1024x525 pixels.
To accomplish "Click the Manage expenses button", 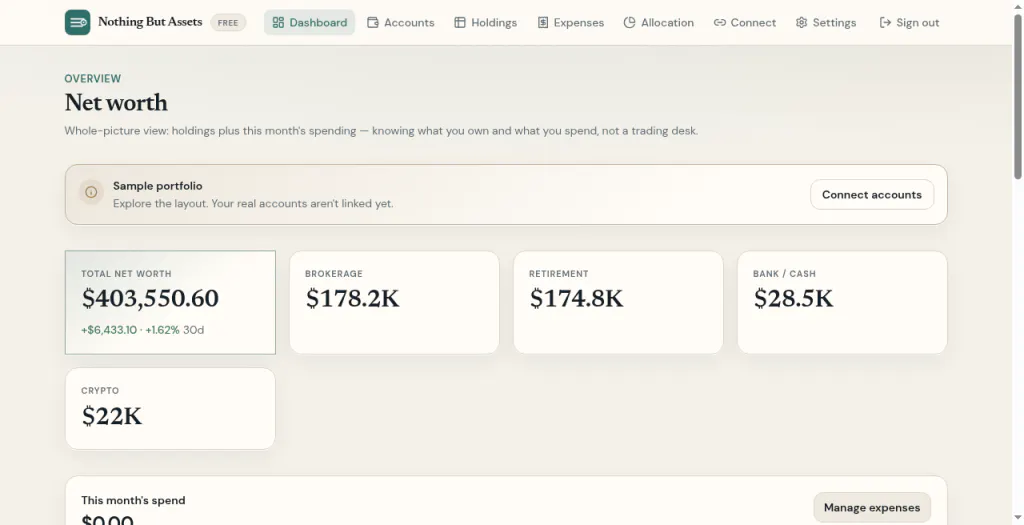I will (872, 507).
